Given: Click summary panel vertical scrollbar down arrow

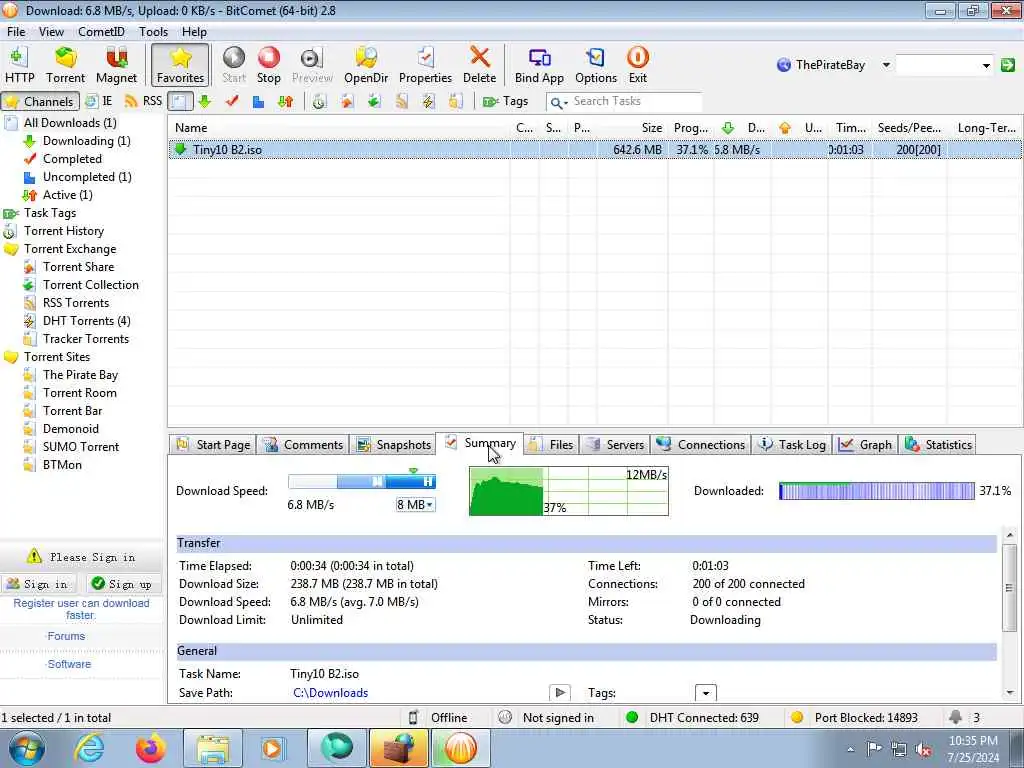Looking at the screenshot, I should pyautogui.click(x=1010, y=693).
